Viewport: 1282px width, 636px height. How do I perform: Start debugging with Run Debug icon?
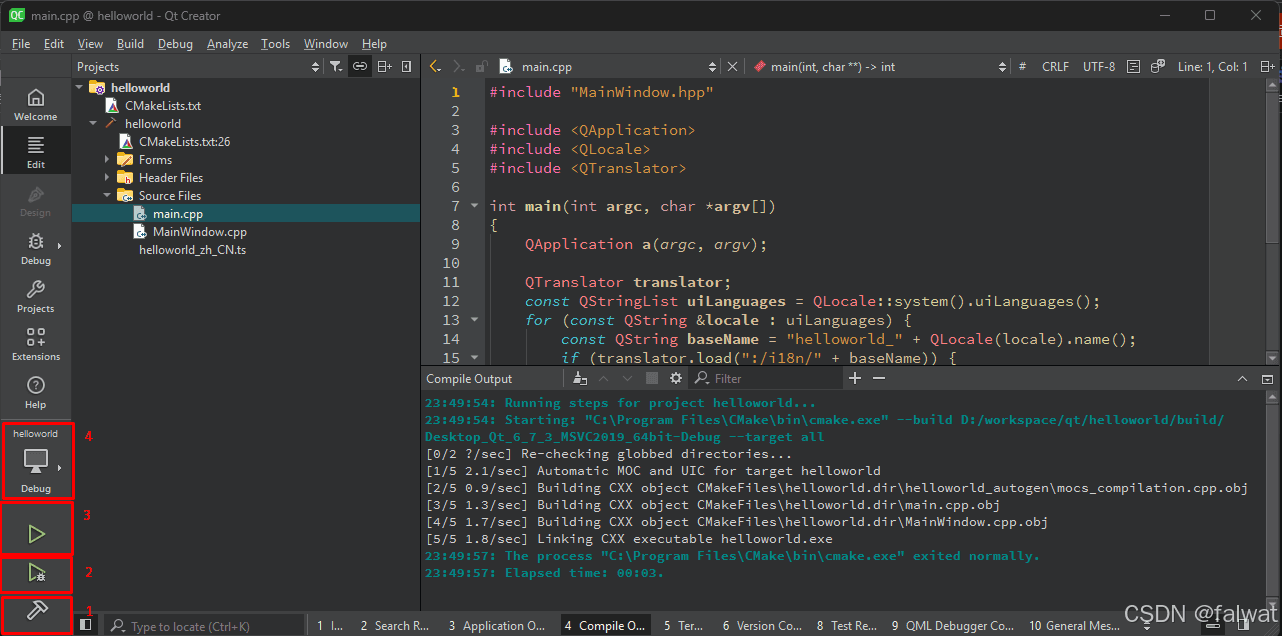pyautogui.click(x=37, y=574)
